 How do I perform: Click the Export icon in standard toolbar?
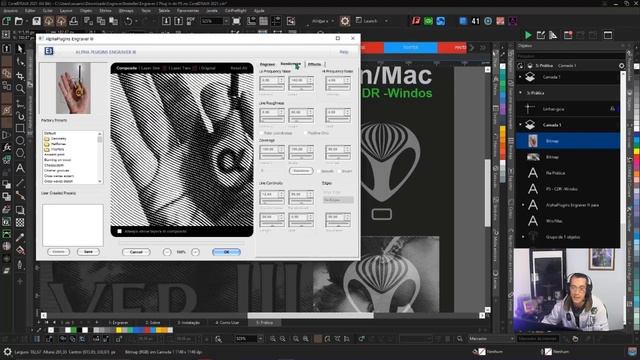pyautogui.click(x=179, y=21)
